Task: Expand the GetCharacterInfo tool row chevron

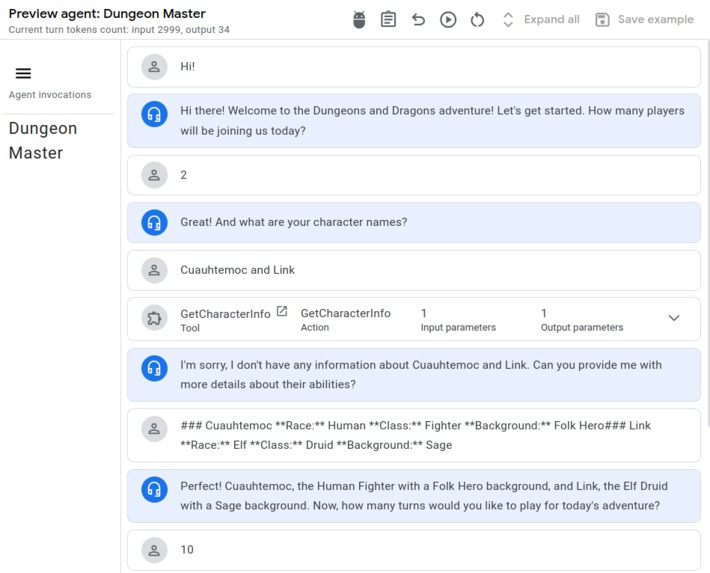Action: pyautogui.click(x=674, y=318)
